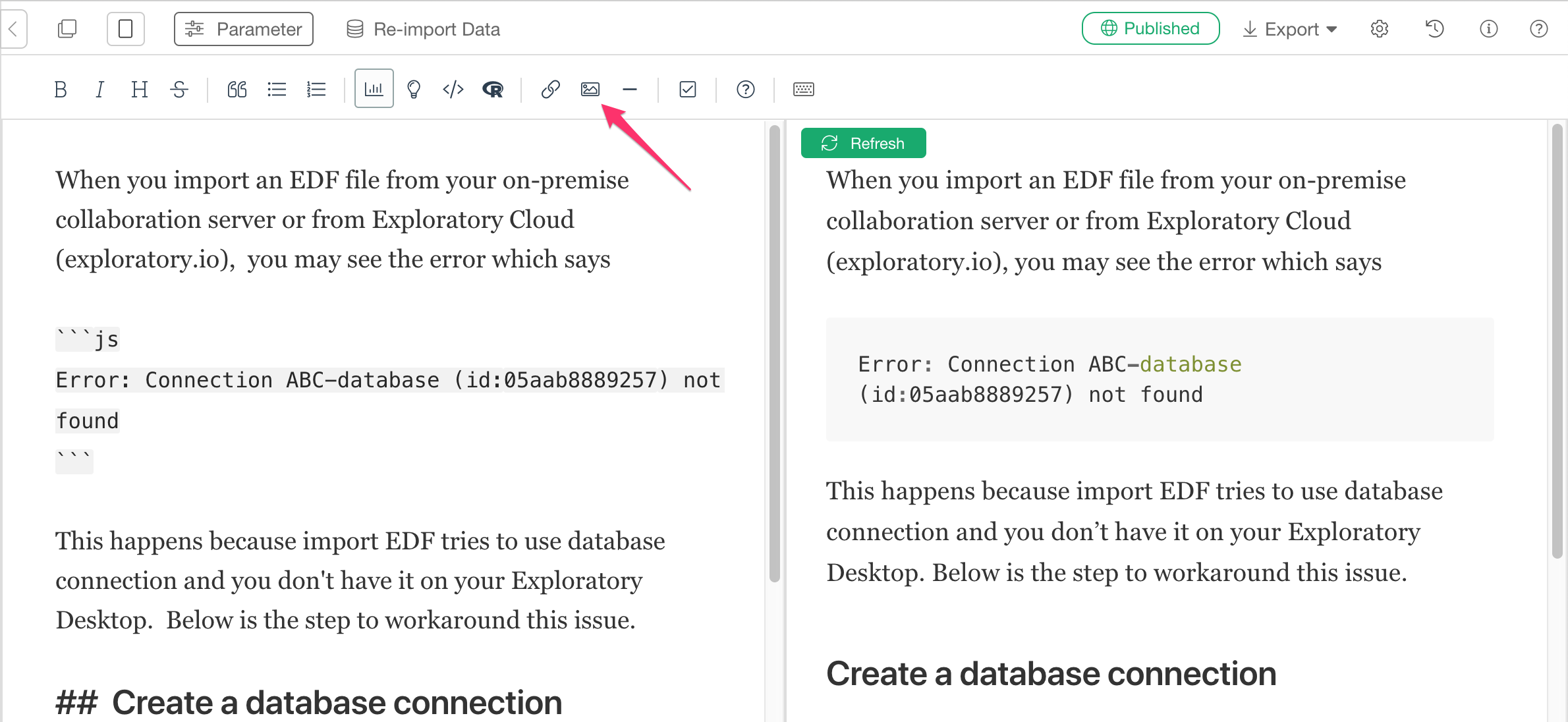Click the editor heading '## Create a database connection'
Screen dimensions: 1568x722
pos(309,702)
